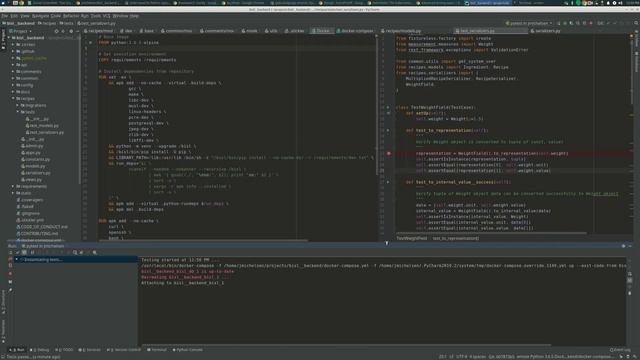Open the Python Console tool window tab

click(188, 350)
